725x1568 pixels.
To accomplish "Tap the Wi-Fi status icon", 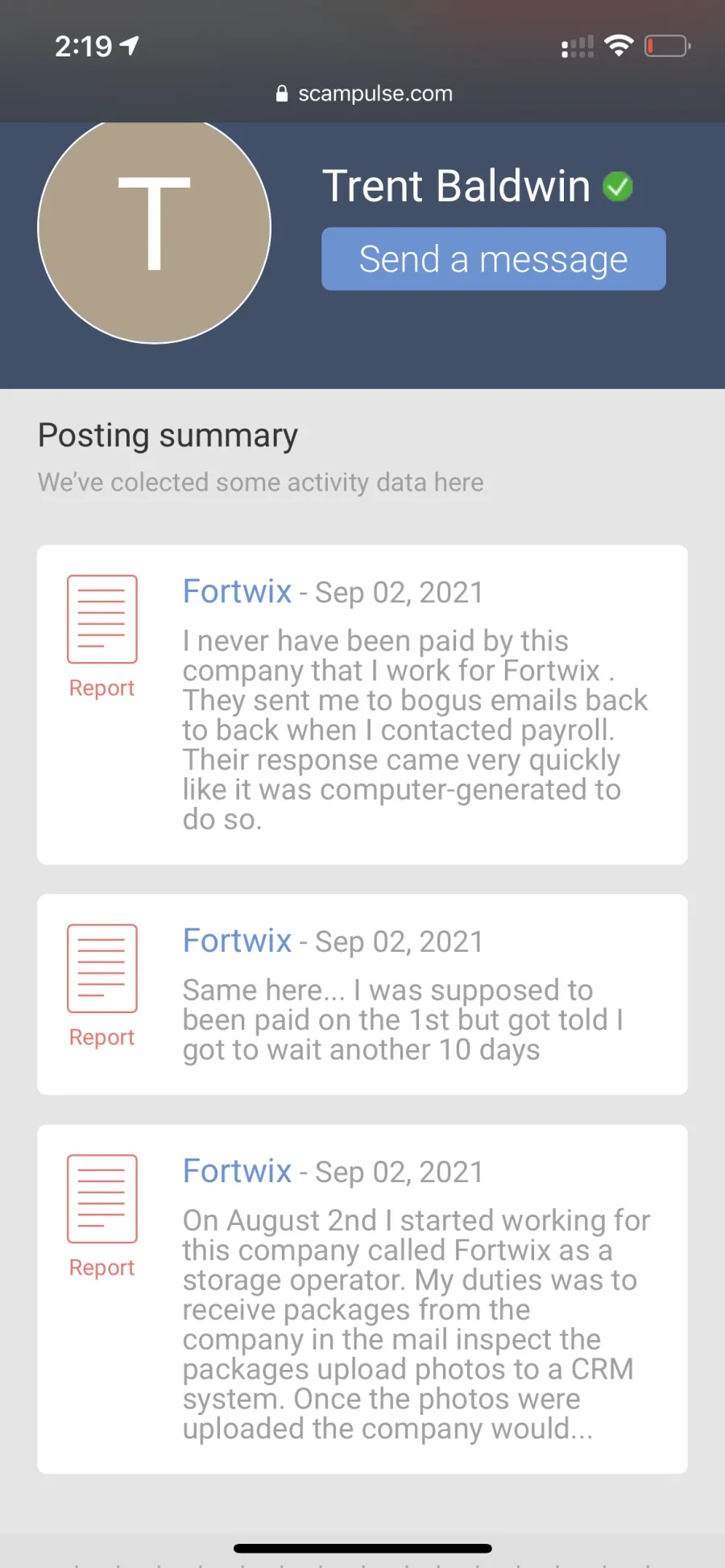I will (619, 46).
